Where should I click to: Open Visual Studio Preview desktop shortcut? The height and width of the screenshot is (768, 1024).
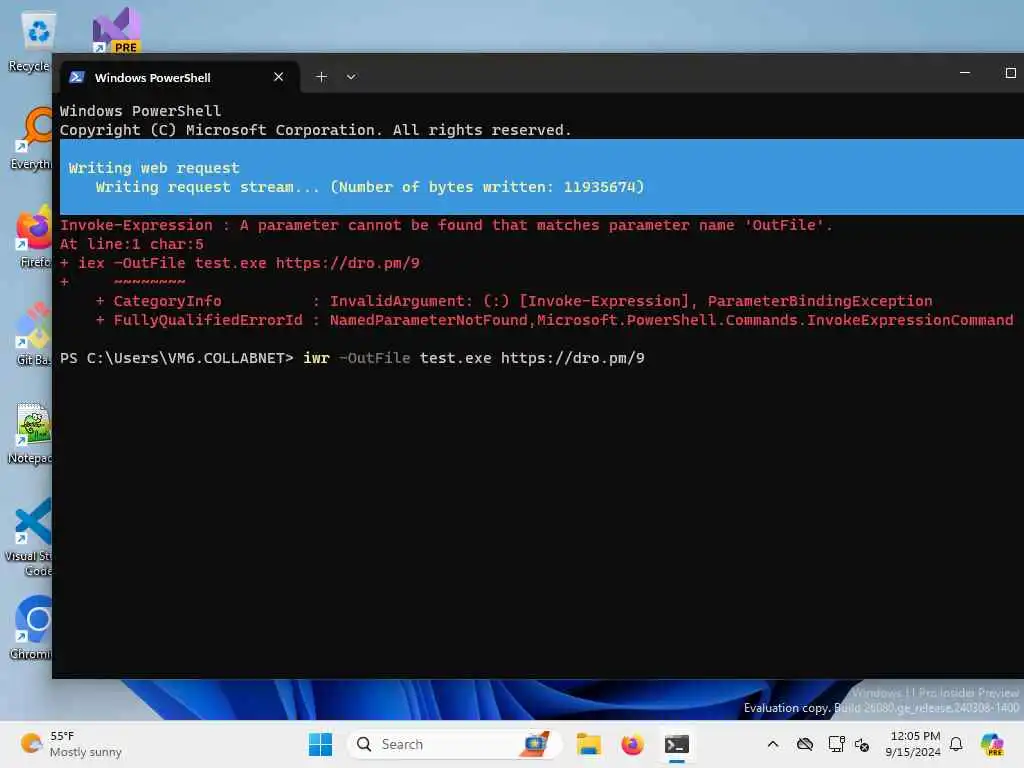[x=116, y=30]
